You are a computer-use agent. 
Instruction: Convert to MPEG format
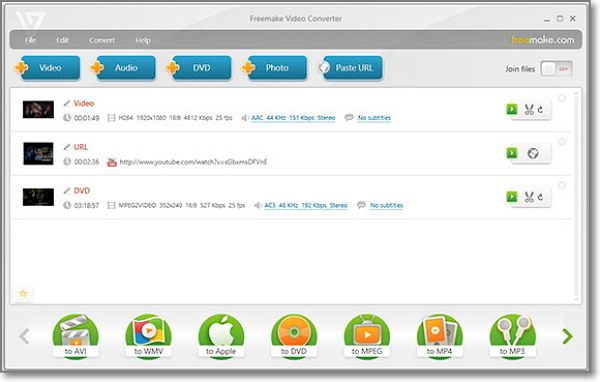[367, 336]
